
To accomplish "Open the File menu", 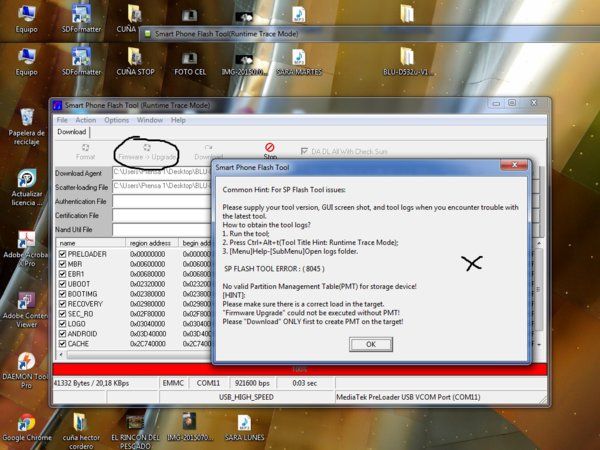I will click(x=62, y=120).
